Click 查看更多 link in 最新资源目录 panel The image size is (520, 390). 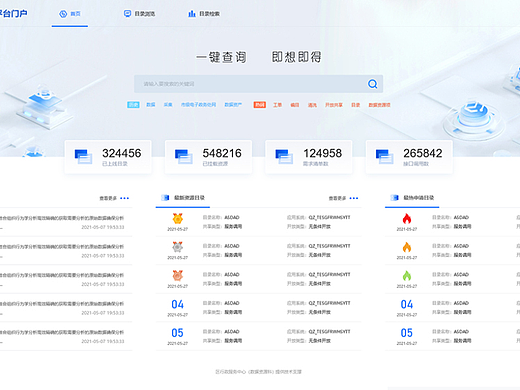337,198
